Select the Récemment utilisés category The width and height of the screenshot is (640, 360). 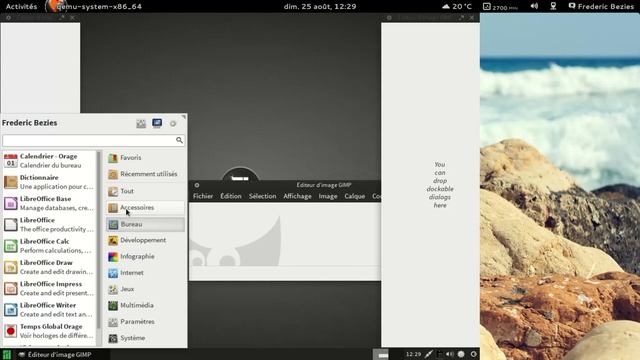tap(145, 174)
